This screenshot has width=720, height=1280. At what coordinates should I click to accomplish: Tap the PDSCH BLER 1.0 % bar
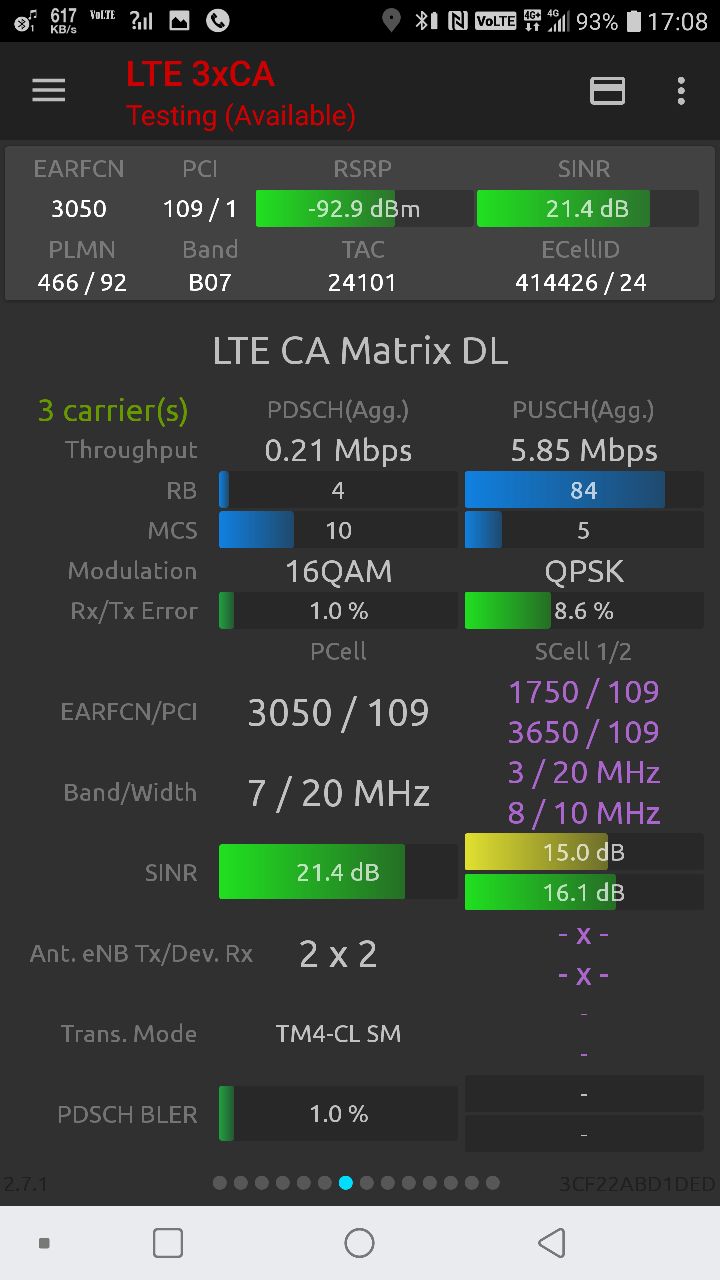tap(338, 1114)
